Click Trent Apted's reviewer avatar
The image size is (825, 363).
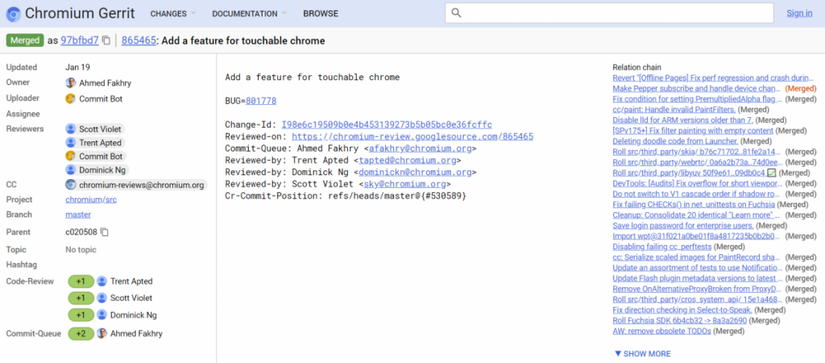[71, 143]
